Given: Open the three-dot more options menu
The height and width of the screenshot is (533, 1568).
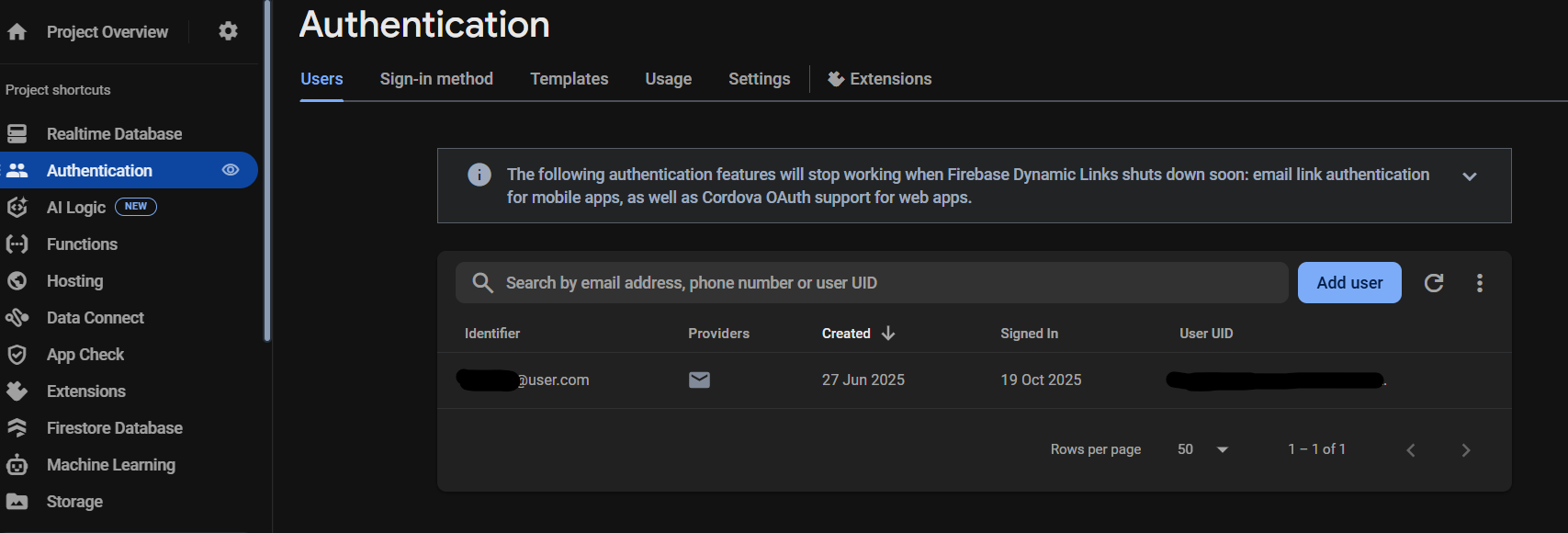Looking at the screenshot, I should click(x=1479, y=283).
